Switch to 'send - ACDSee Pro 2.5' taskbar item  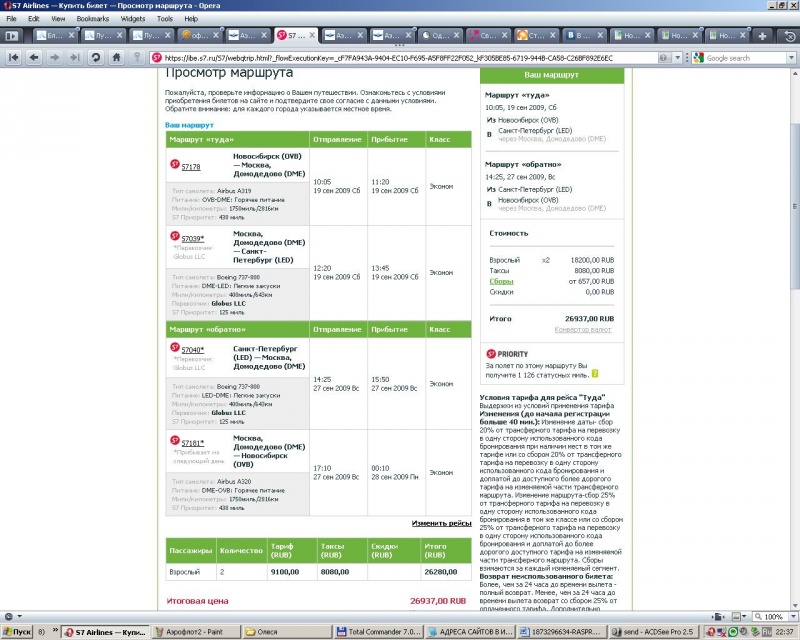[x=653, y=631]
